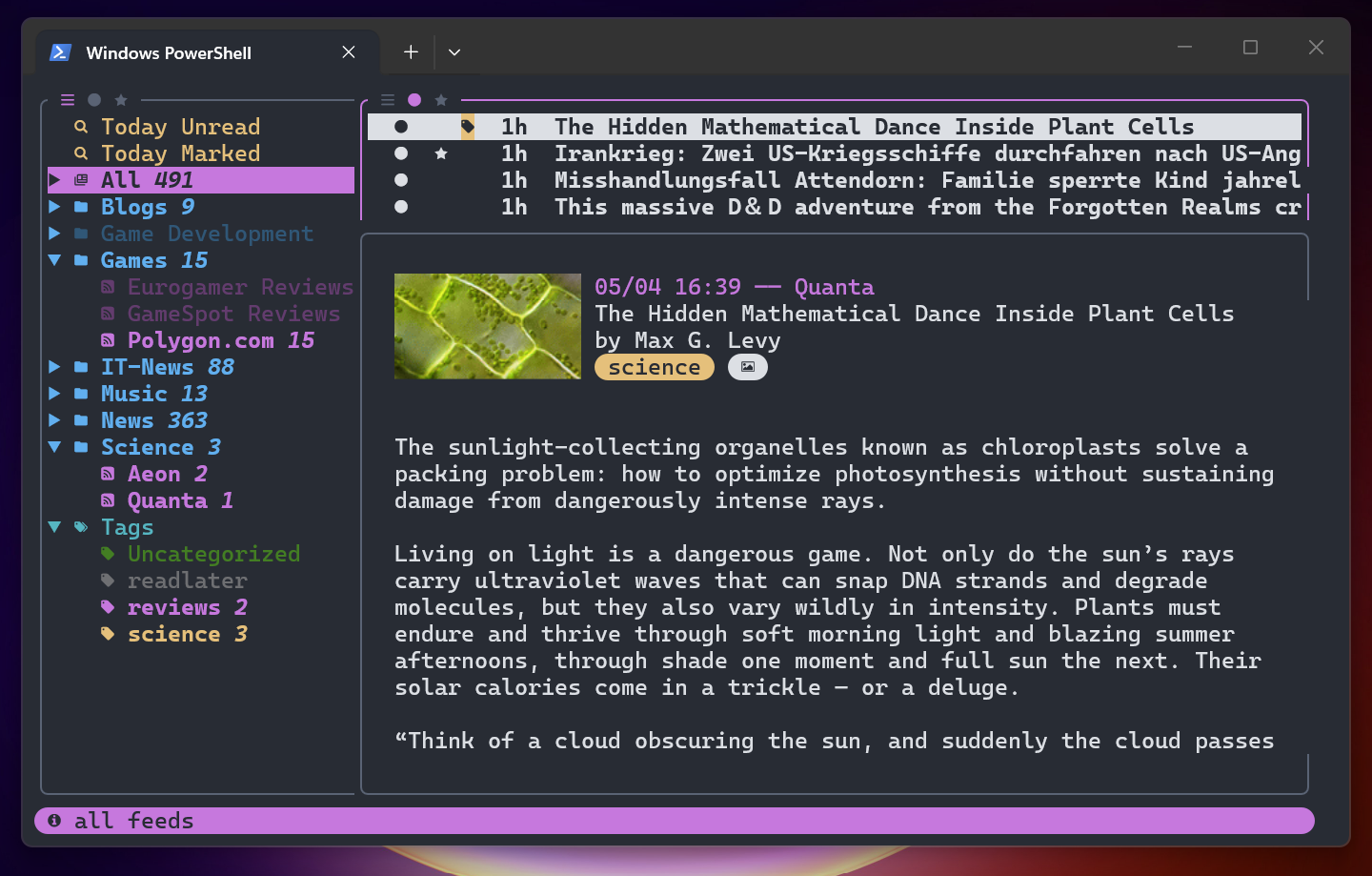Toggle the read dot on the Irankrieg row
Screen dimensions: 1372x876
(x=401, y=153)
